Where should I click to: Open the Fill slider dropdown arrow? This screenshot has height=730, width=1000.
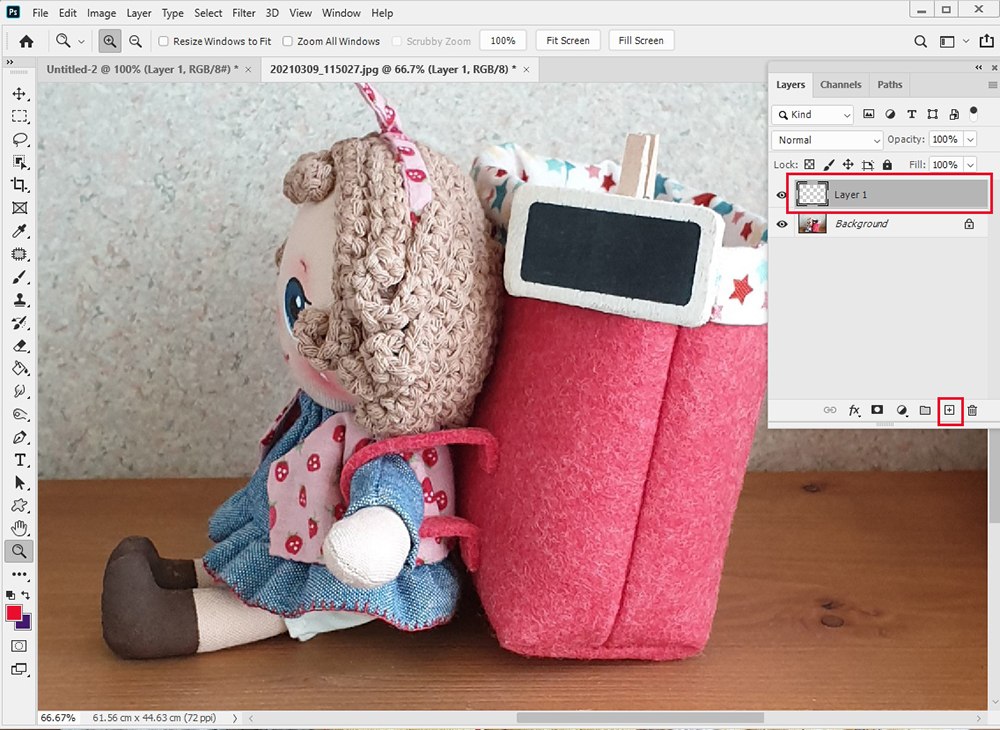point(970,164)
